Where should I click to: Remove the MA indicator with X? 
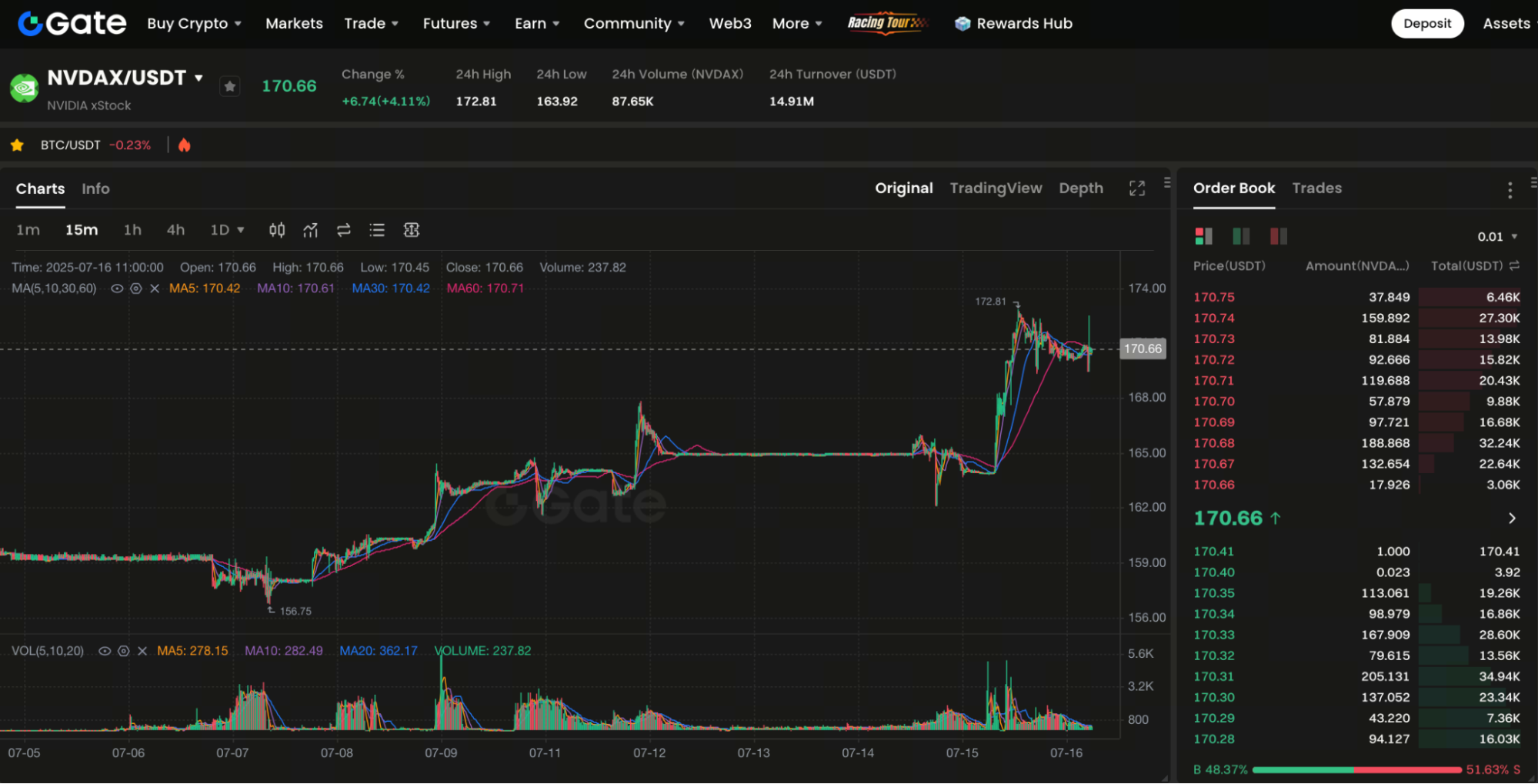point(155,289)
